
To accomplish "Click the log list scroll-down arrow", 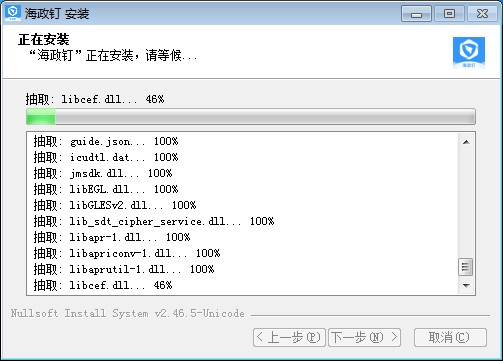I will pos(466,285).
